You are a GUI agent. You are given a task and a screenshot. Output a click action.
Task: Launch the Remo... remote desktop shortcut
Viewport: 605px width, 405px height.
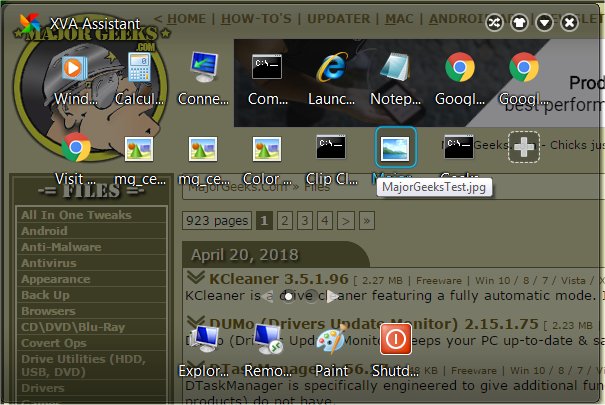[x=268, y=351]
